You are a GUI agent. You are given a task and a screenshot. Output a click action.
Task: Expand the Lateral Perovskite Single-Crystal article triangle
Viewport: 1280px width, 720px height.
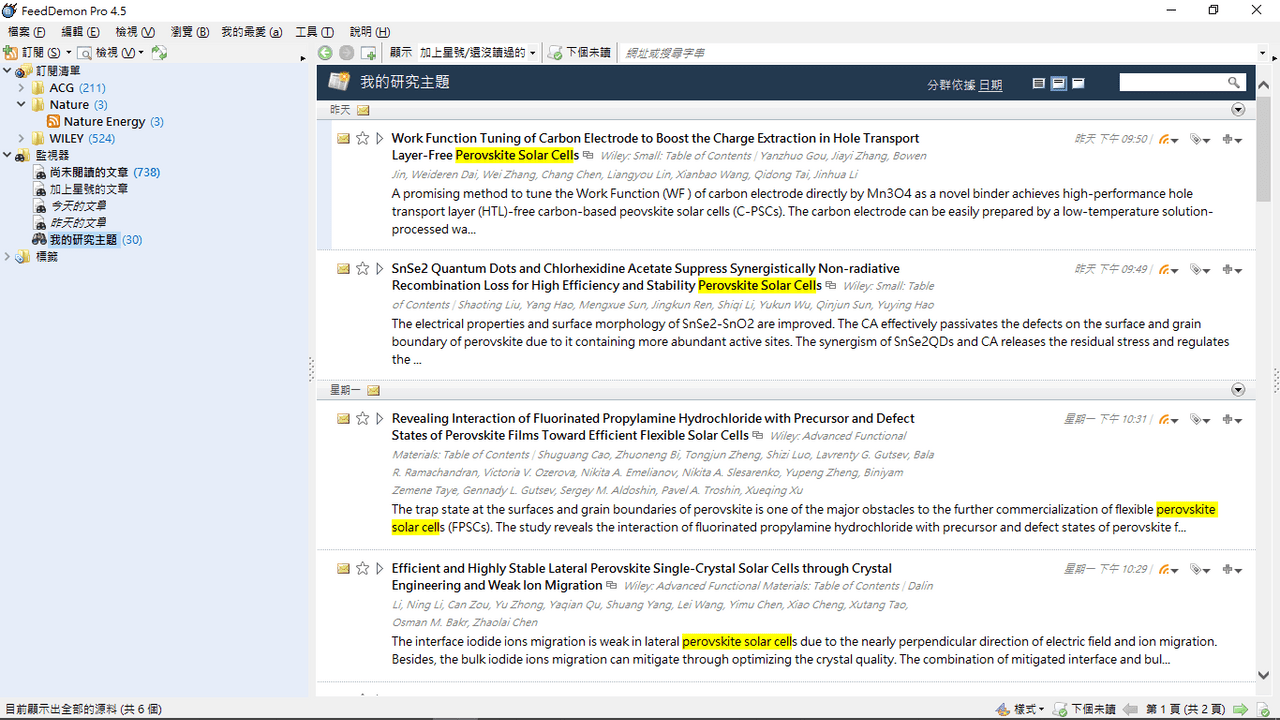tap(380, 569)
